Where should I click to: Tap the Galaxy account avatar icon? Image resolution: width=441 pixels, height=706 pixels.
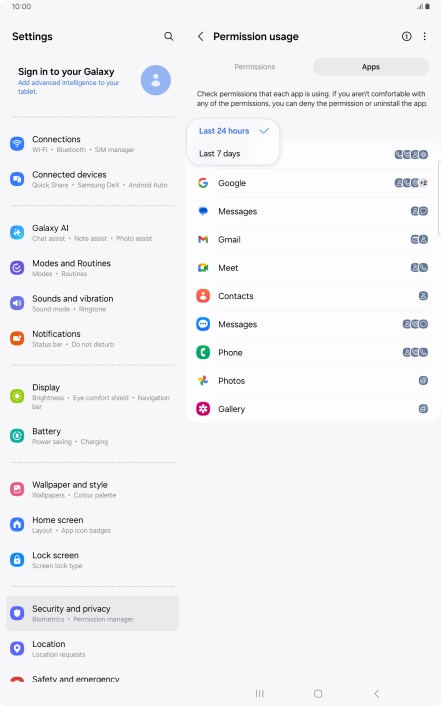[x=155, y=80]
